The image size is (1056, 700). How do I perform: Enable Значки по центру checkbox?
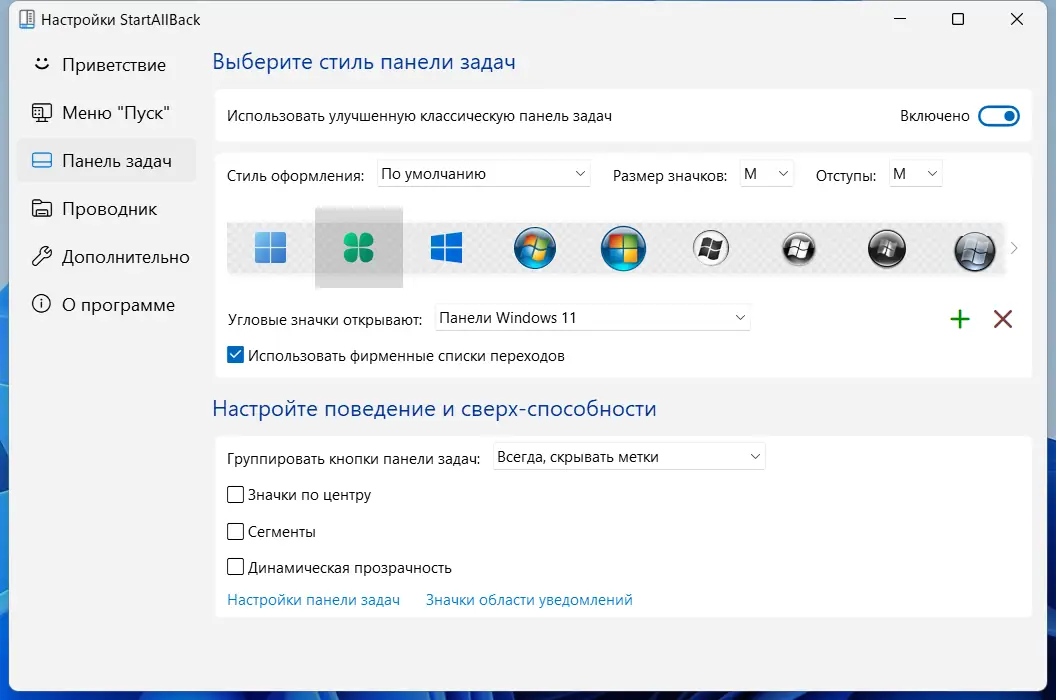pyautogui.click(x=235, y=495)
